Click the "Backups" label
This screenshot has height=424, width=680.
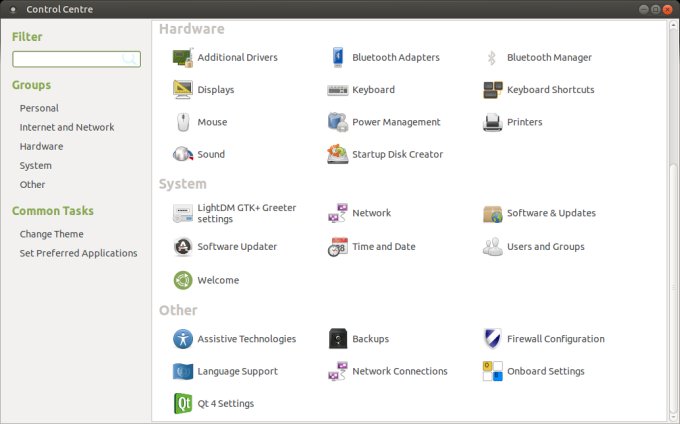coord(371,339)
